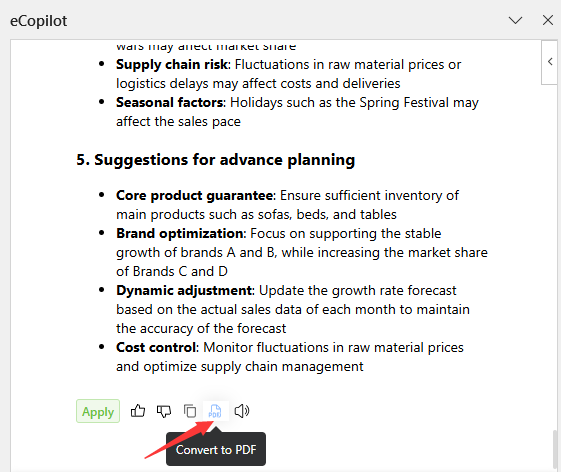
Task: Click the 'Dynamic adjustment' bold text
Action: (x=184, y=291)
